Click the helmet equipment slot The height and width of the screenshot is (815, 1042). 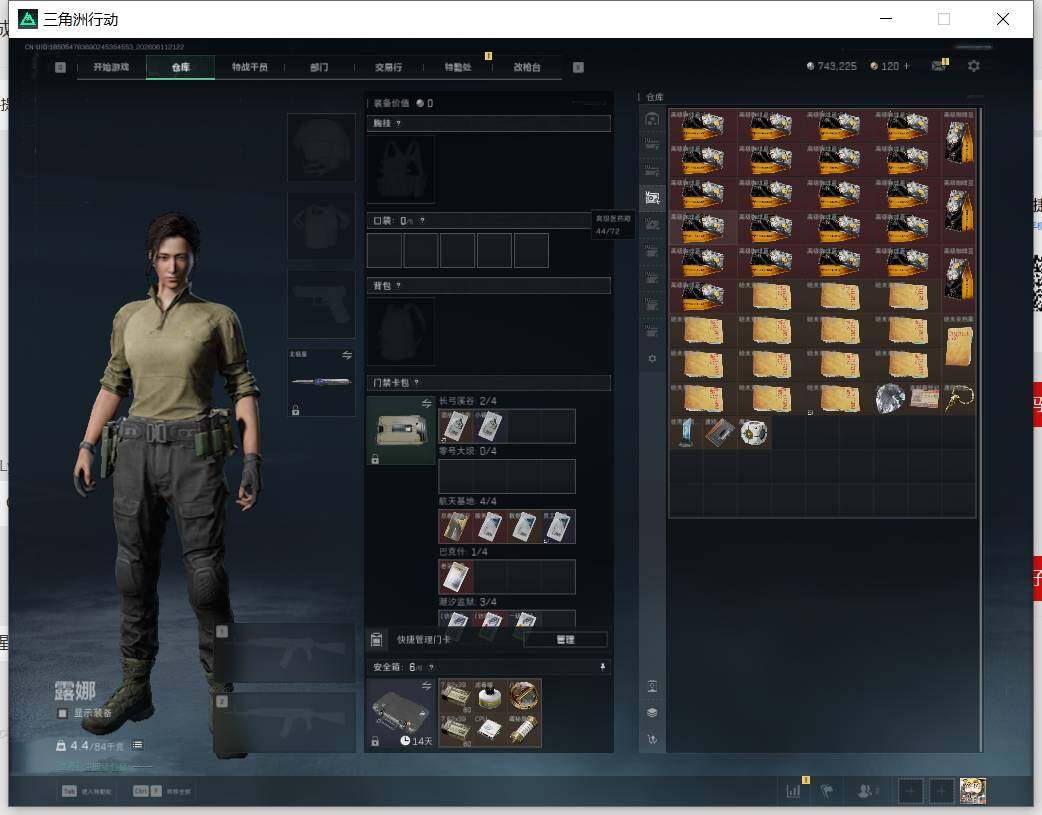click(x=321, y=147)
